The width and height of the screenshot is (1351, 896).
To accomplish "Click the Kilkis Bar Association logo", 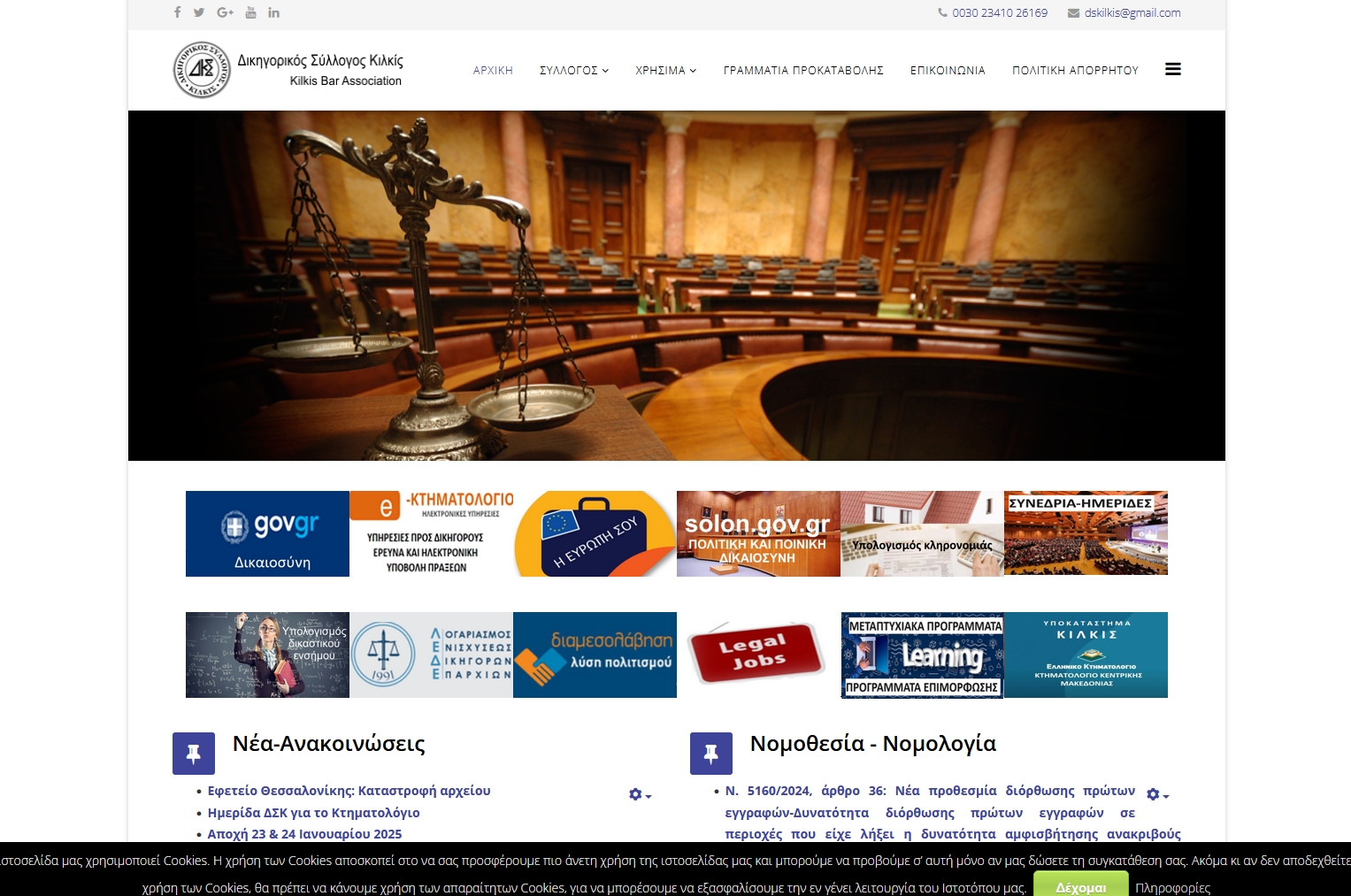I will [x=288, y=70].
